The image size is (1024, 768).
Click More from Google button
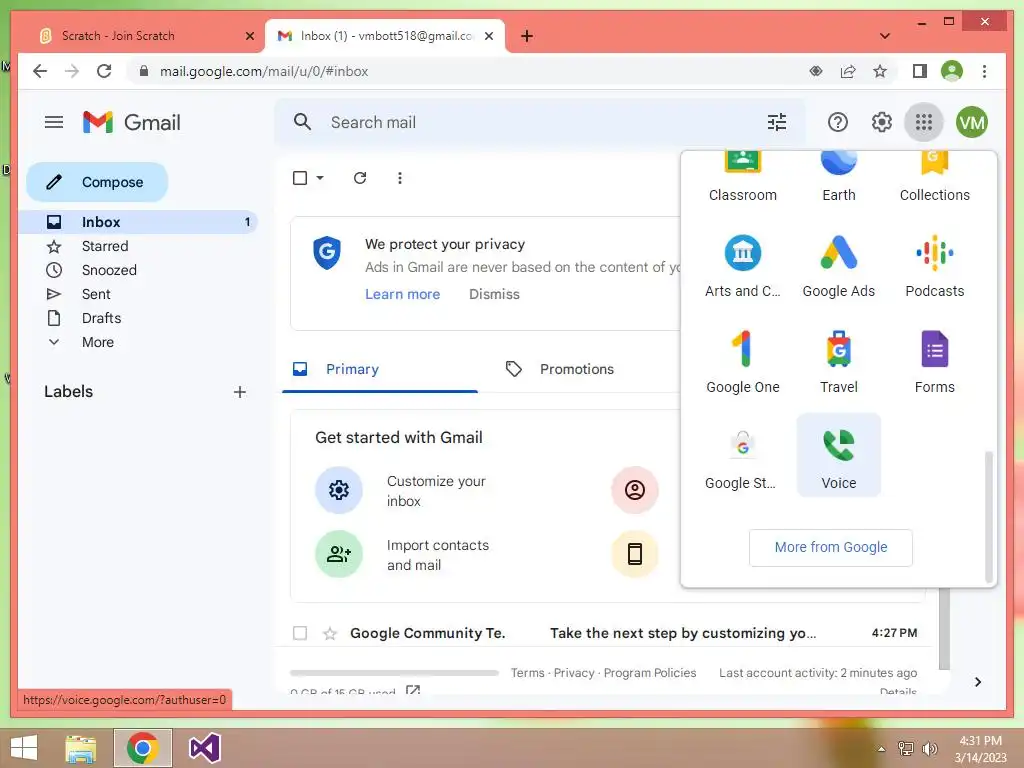coord(831,547)
